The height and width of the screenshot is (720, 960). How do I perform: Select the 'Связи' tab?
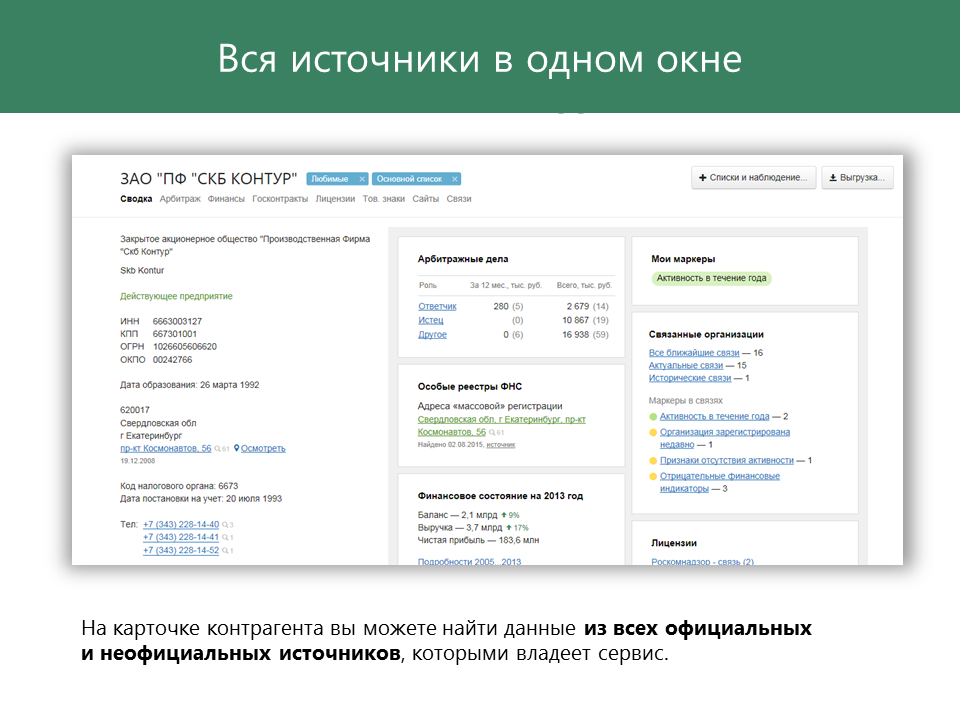click(459, 199)
